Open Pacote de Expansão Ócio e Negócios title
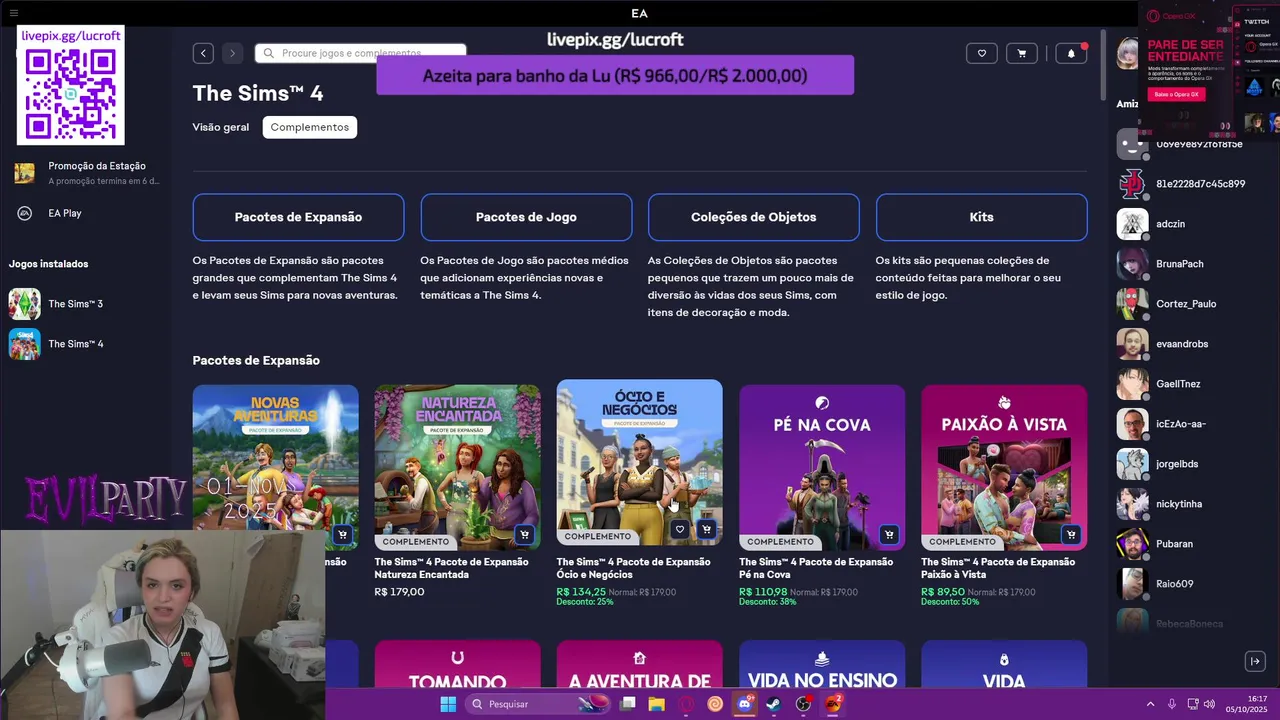Image resolution: width=1280 pixels, height=720 pixels. pyautogui.click(x=633, y=568)
